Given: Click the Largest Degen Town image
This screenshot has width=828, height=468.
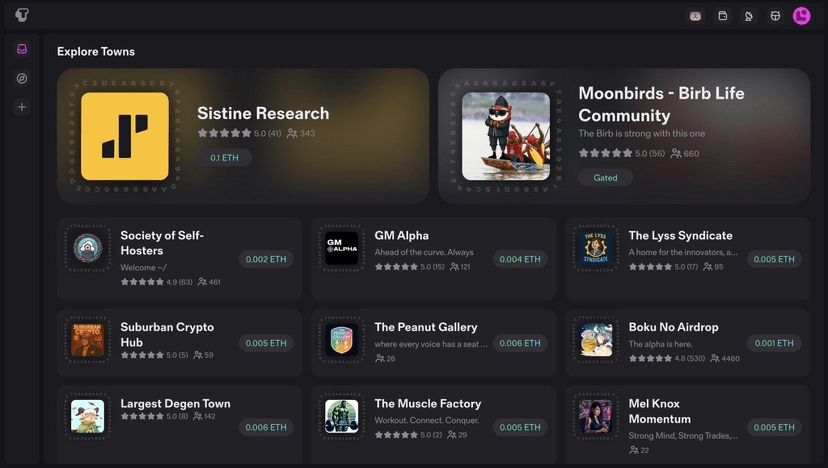Looking at the screenshot, I should [x=88, y=416].
